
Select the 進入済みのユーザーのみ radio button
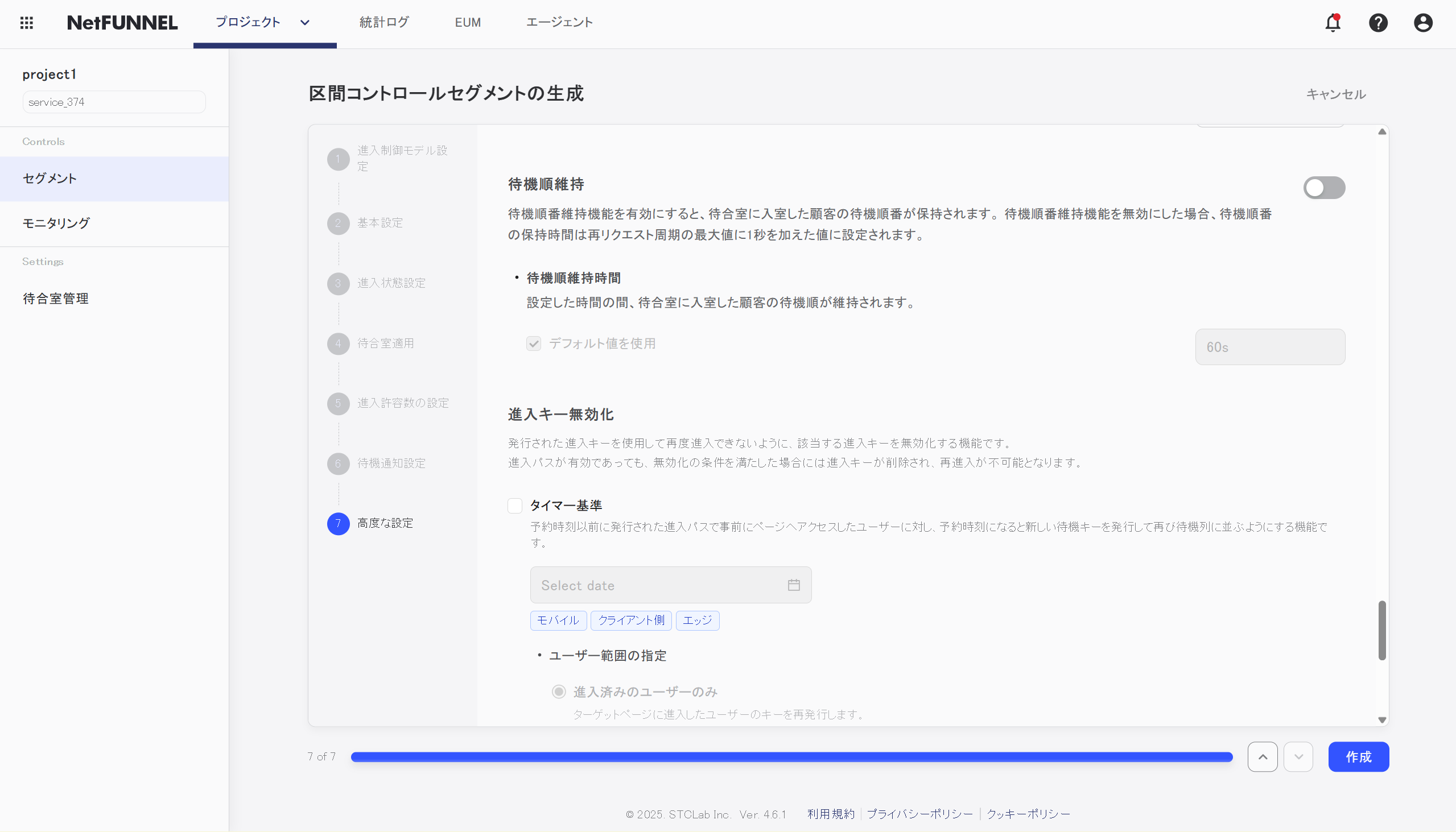(x=558, y=691)
